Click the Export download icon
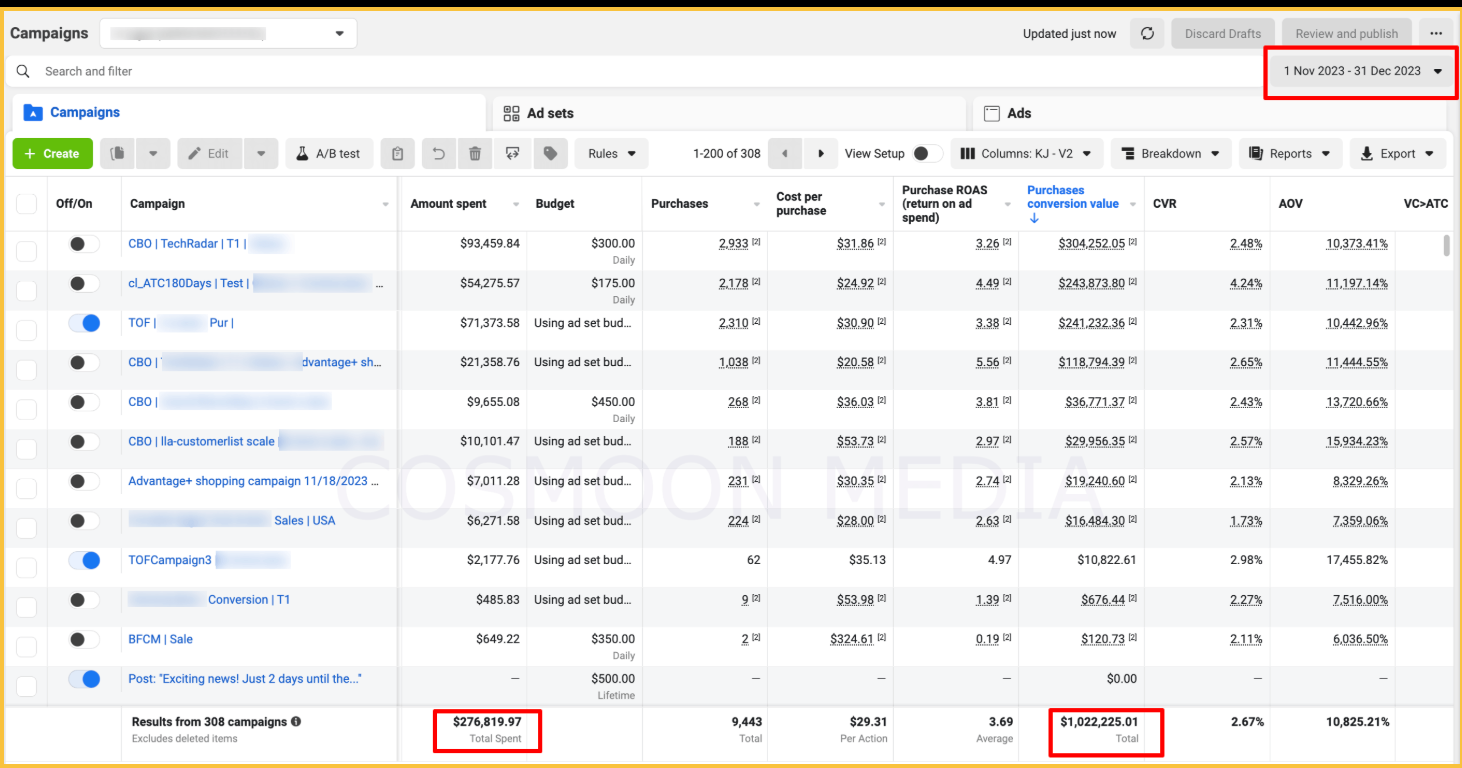Screen dimensions: 1462x768 click(1366, 153)
